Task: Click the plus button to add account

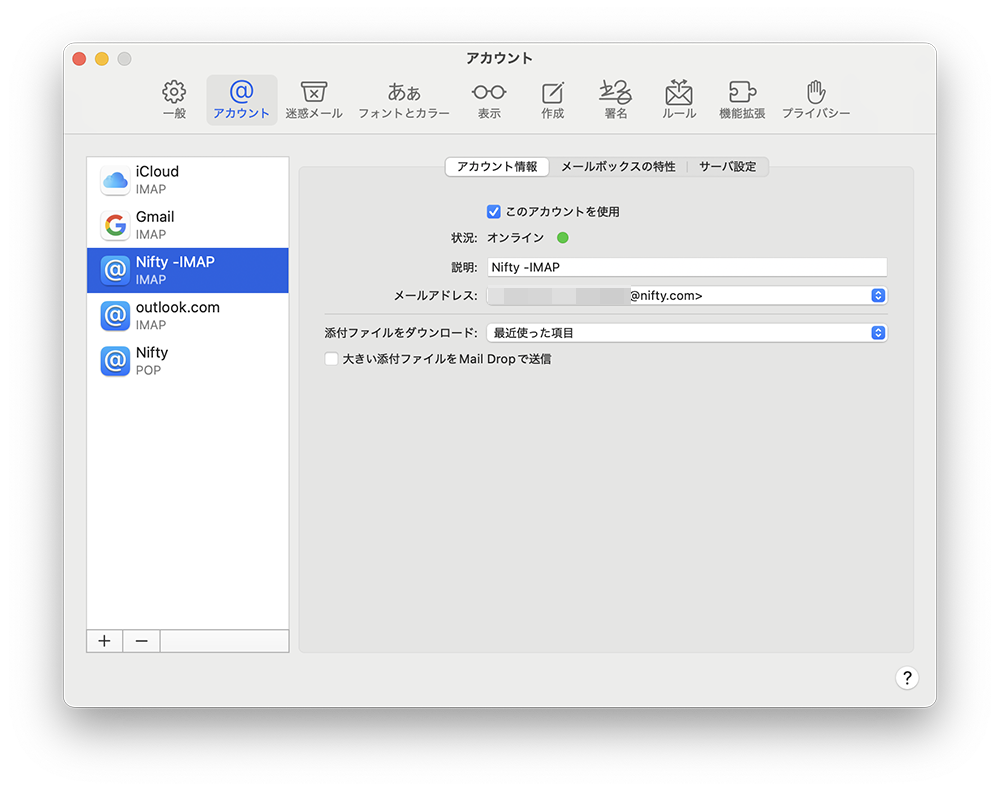Action: (x=104, y=641)
